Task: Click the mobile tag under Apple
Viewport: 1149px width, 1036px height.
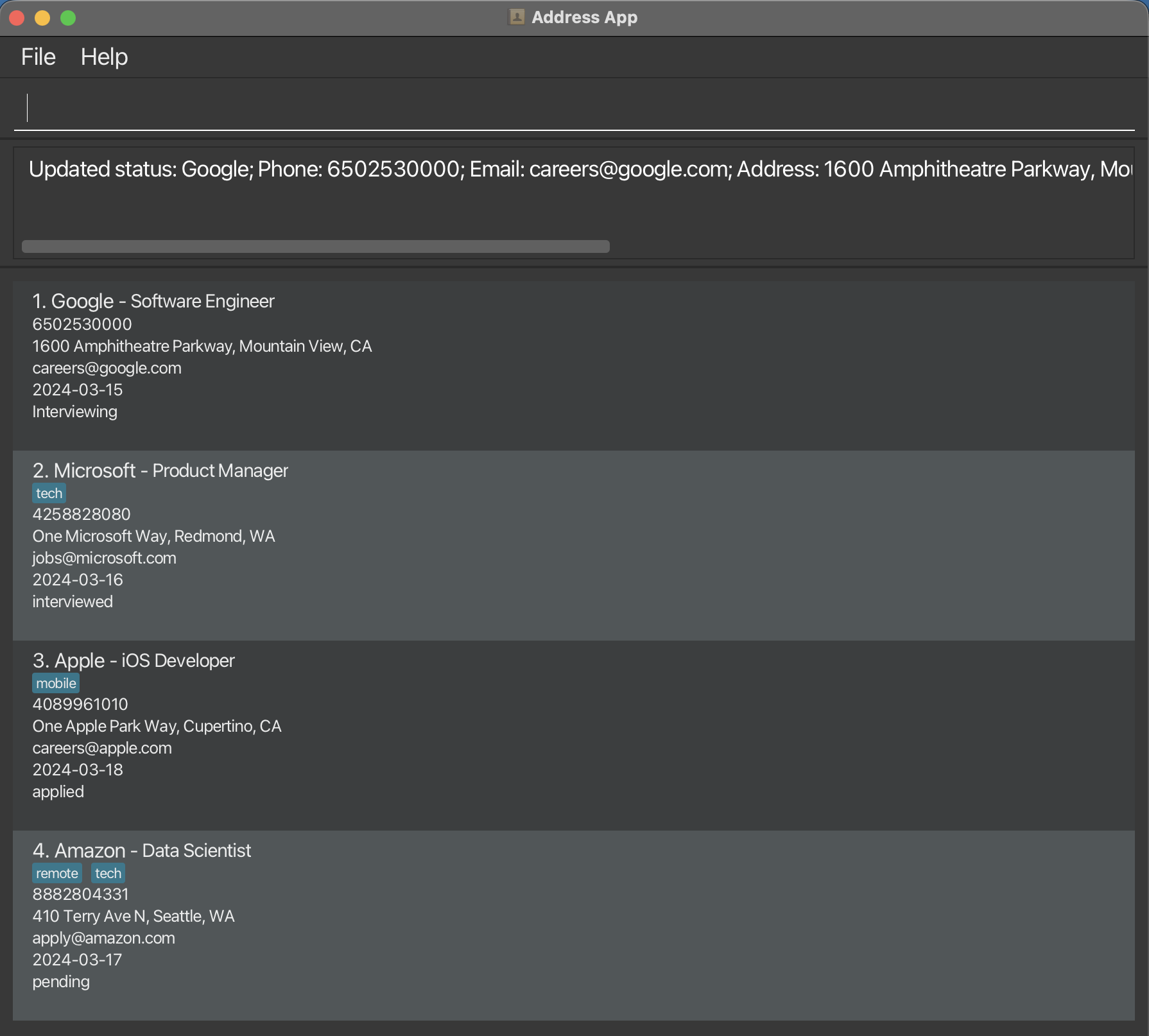Action: click(x=56, y=683)
